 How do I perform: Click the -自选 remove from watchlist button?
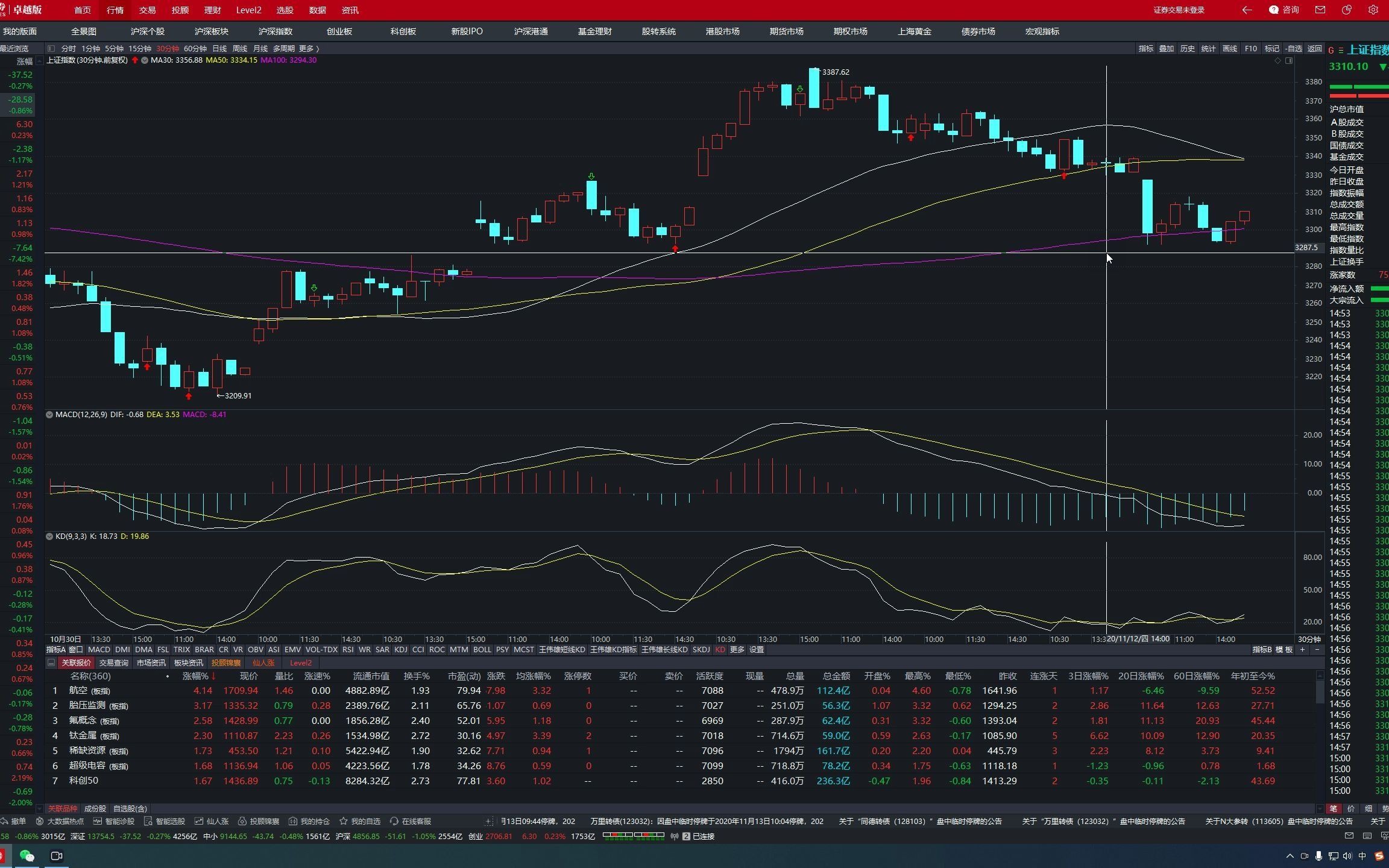1294,48
